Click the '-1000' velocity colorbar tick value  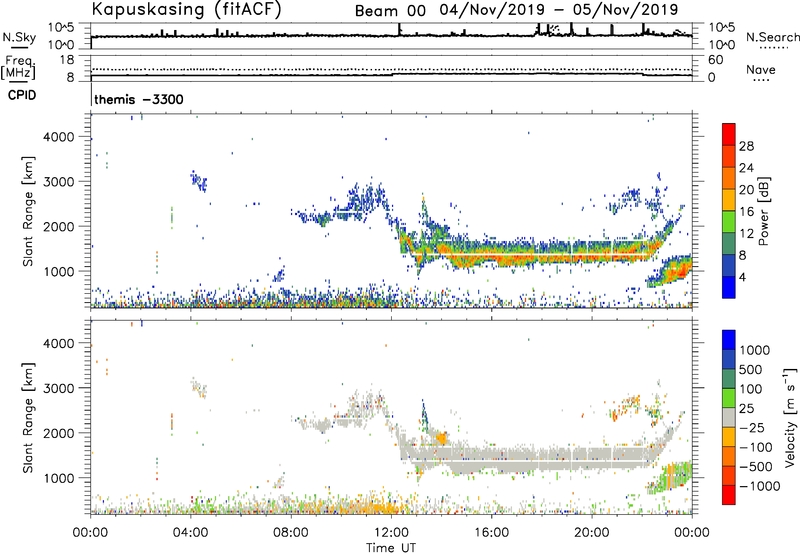[759, 486]
